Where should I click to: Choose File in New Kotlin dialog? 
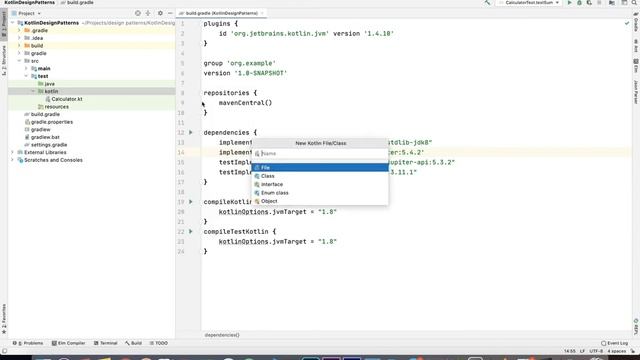point(320,167)
